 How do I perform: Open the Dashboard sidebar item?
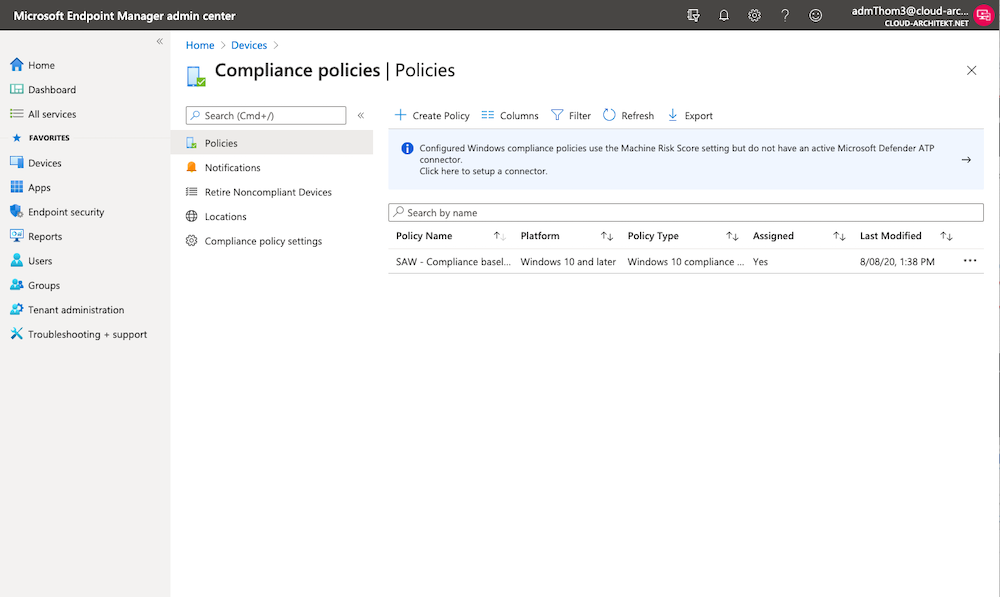pyautogui.click(x=43, y=89)
